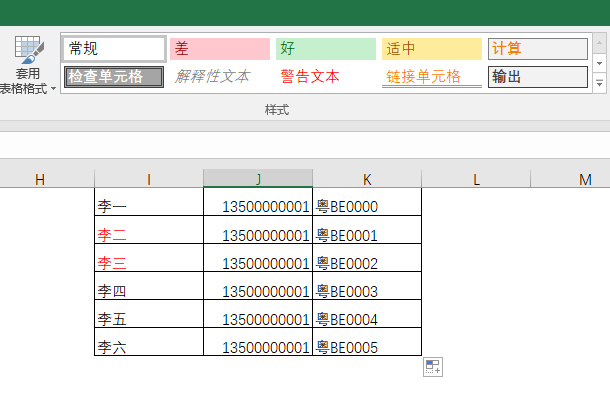Apply the 差 (bad) cell style
The image size is (610, 394).
tap(220, 49)
